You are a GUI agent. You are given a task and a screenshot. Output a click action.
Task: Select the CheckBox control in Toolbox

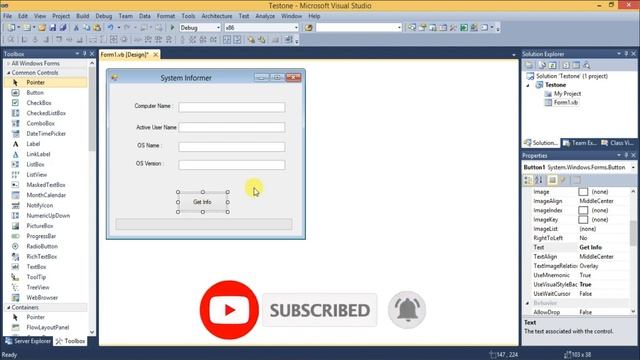pyautogui.click(x=39, y=103)
